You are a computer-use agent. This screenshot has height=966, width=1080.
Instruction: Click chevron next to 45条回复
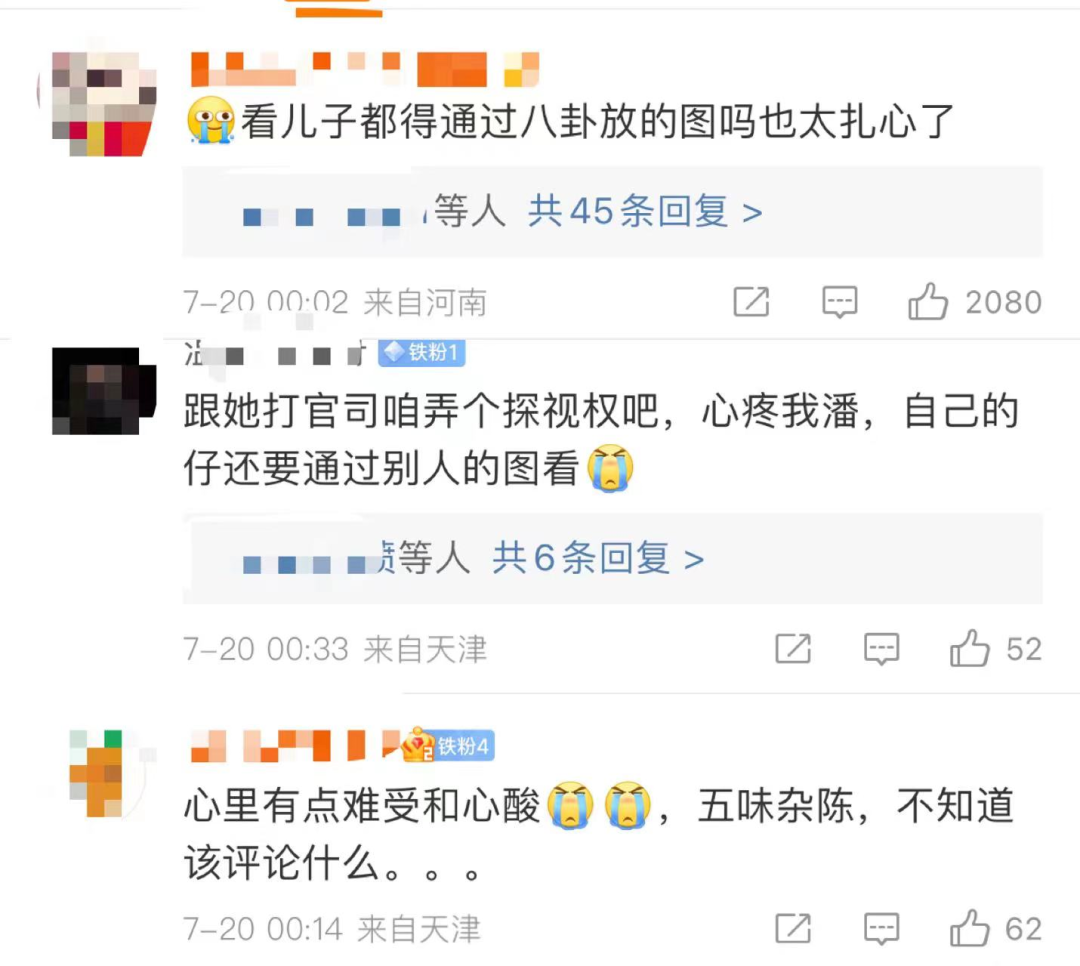click(752, 213)
